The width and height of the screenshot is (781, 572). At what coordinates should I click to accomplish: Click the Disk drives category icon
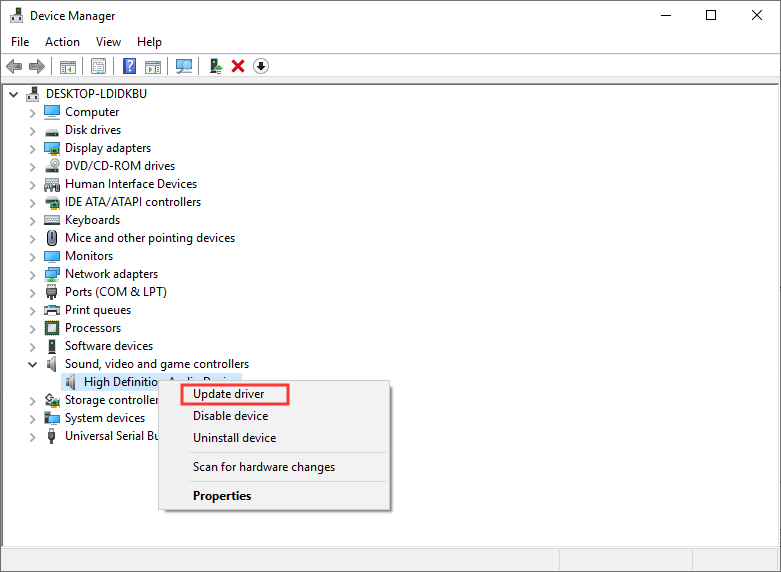(x=52, y=131)
